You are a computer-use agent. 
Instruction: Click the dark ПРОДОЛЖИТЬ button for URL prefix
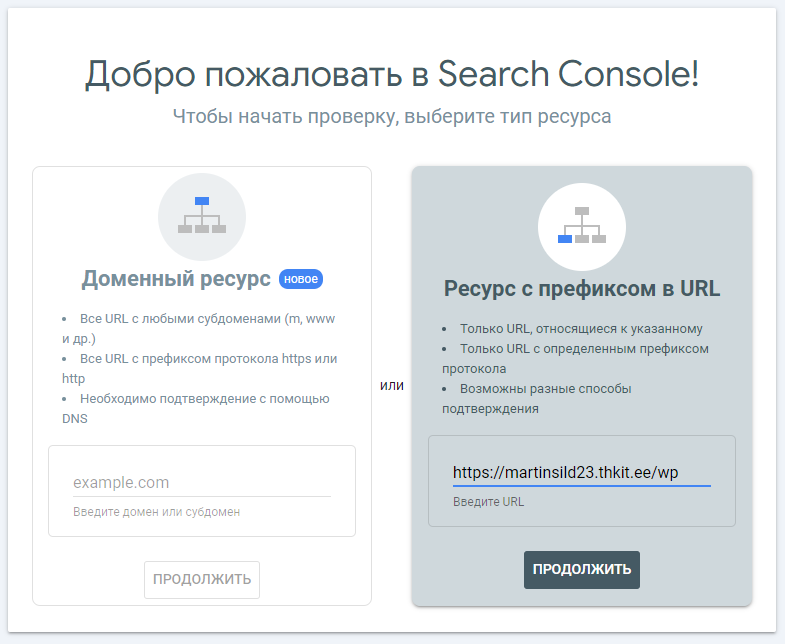point(582,570)
